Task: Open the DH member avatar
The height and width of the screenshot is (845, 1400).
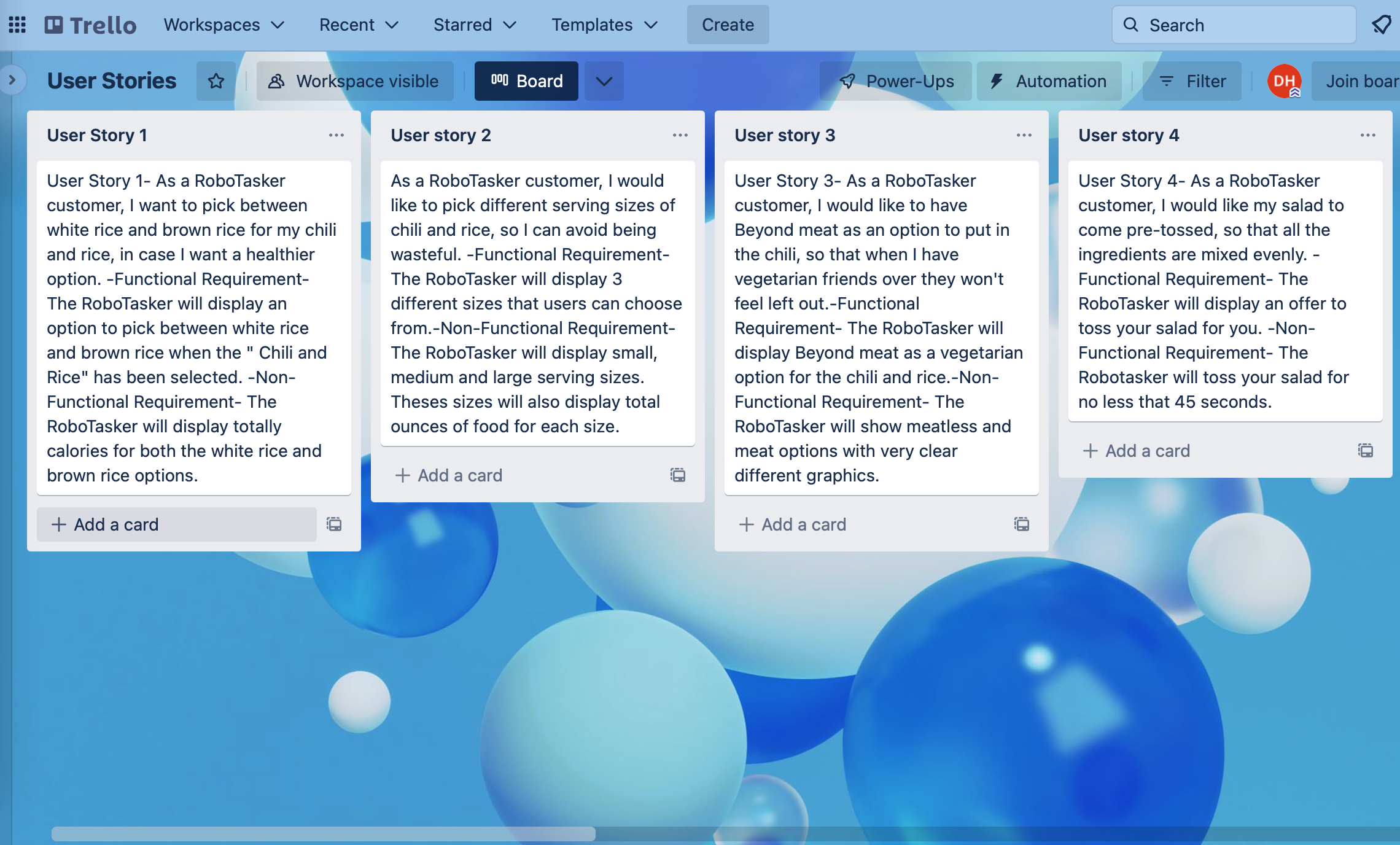Action: pyautogui.click(x=1286, y=80)
